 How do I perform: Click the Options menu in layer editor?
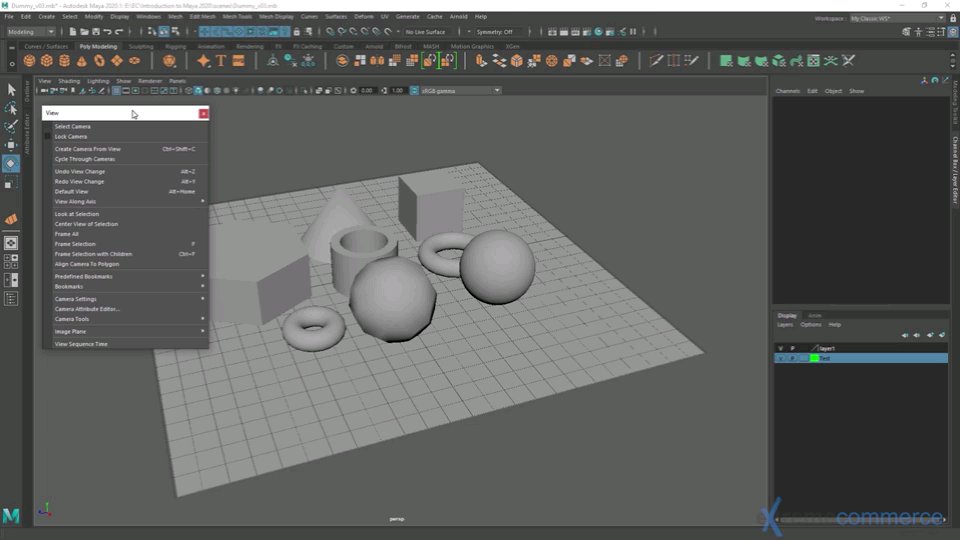[811, 324]
